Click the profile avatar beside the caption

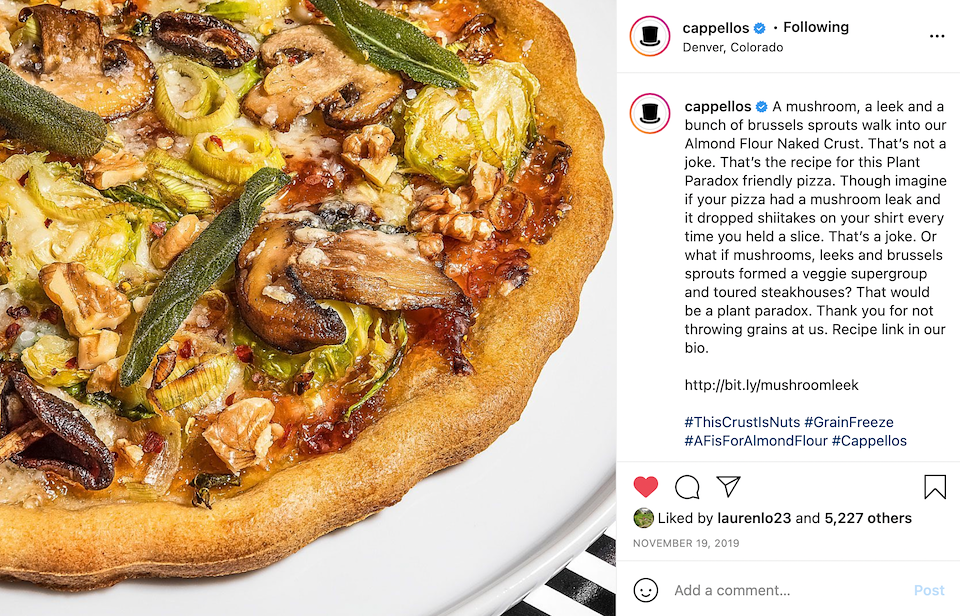tap(650, 113)
